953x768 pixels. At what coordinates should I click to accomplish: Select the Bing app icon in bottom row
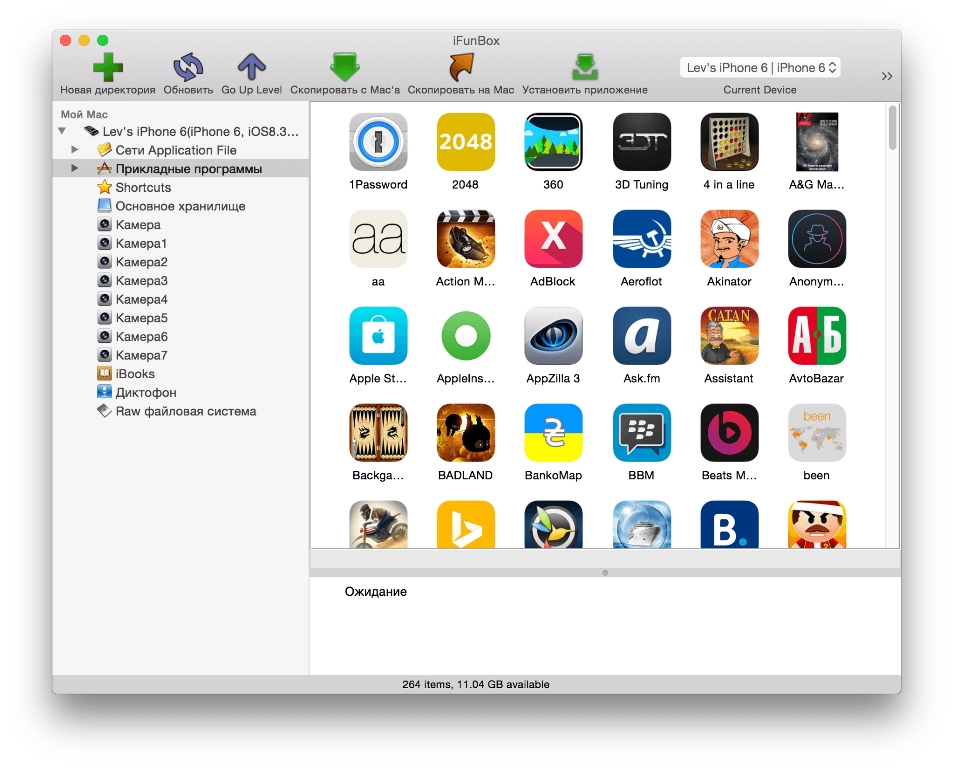tap(466, 524)
